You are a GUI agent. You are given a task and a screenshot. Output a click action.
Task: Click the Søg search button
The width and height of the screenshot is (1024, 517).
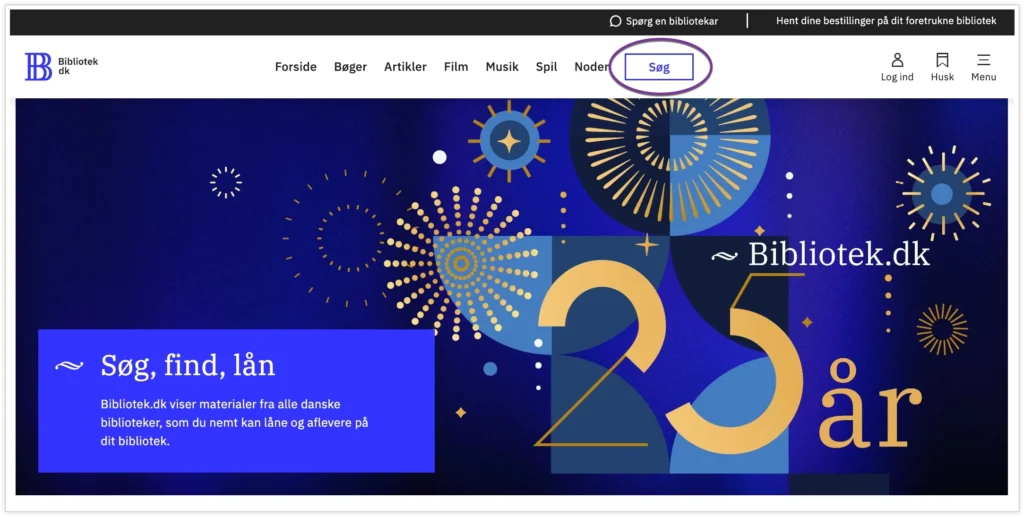(659, 67)
